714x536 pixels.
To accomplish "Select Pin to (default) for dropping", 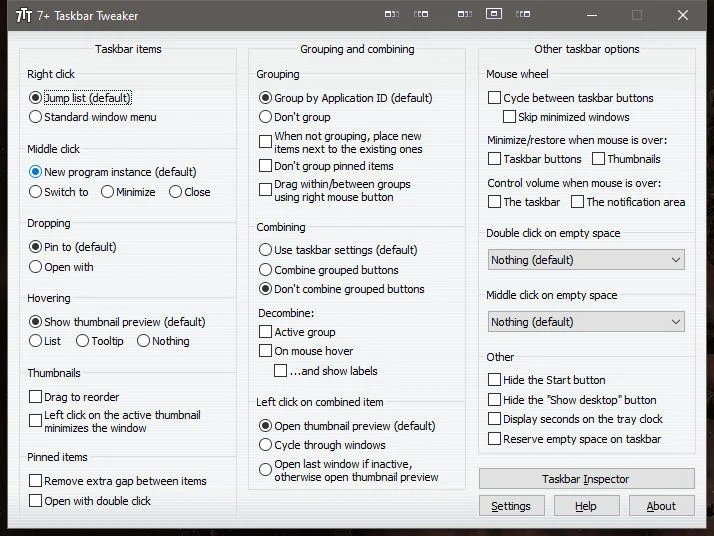I will (x=72, y=247).
